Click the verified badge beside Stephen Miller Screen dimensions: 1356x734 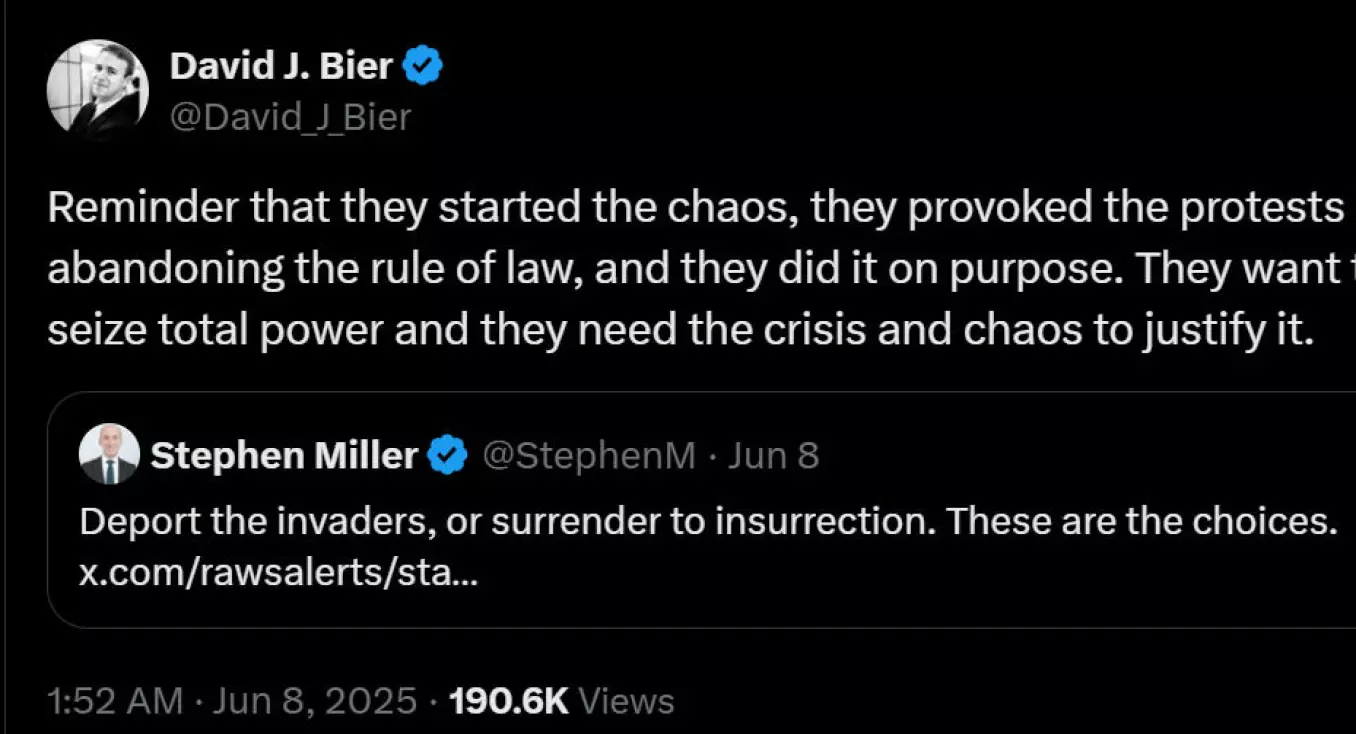coord(447,457)
